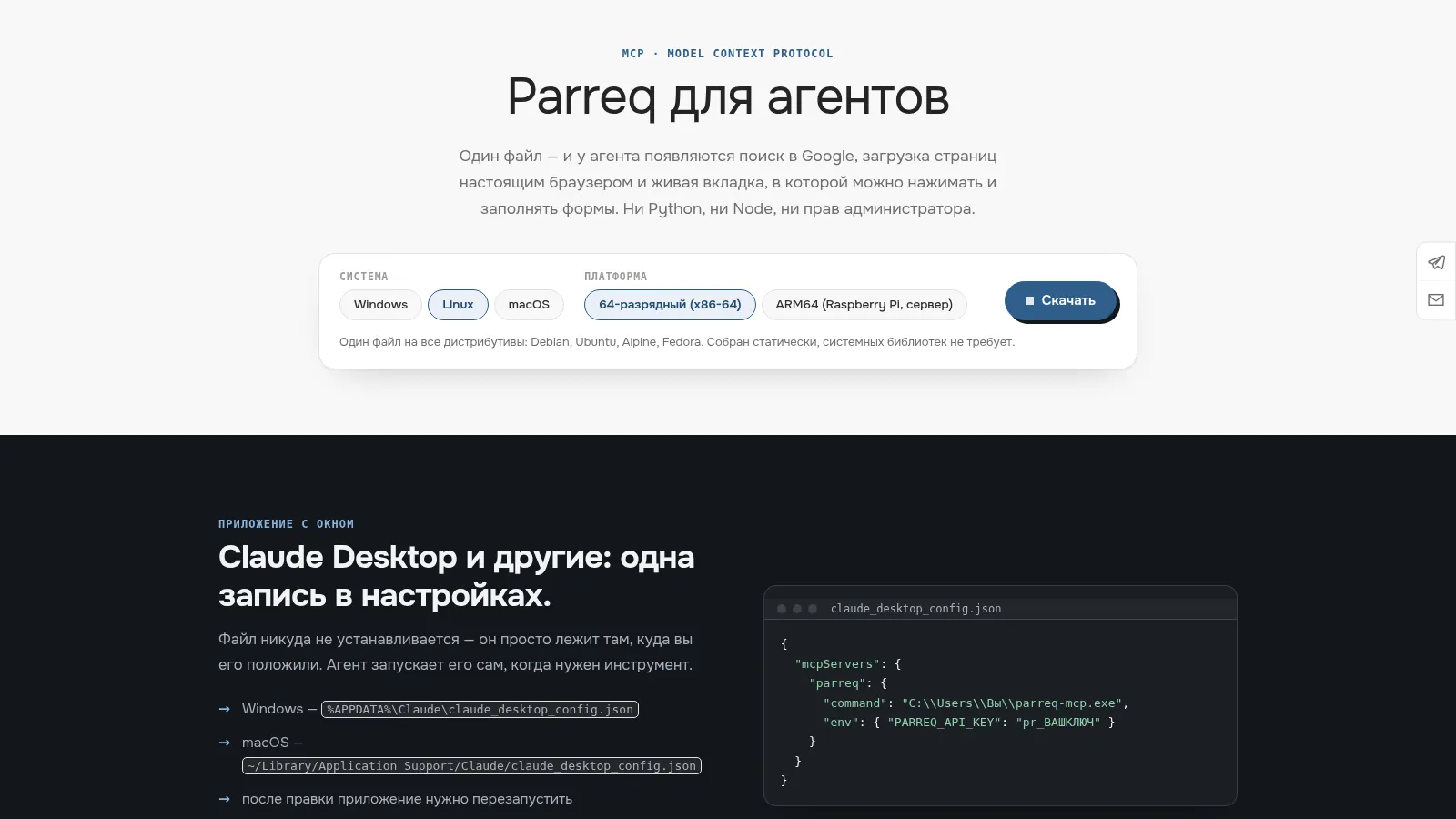Click the "command" line in the JSON code
The height and width of the screenshot is (819, 1456).
(x=976, y=703)
